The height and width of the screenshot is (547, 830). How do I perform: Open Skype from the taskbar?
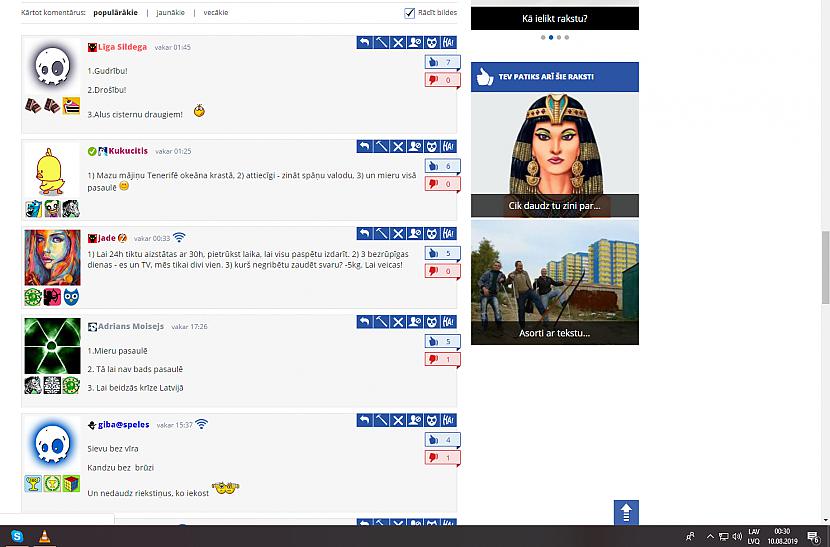(x=17, y=536)
